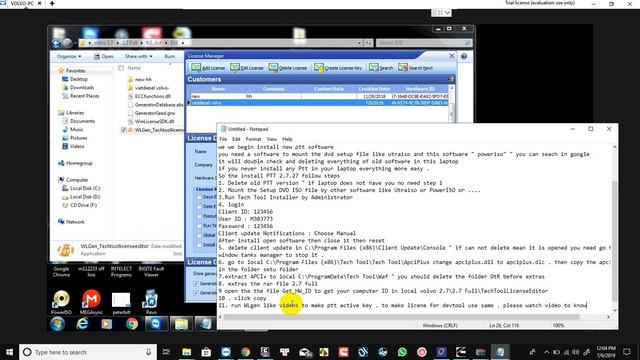The height and width of the screenshot is (360, 640).
Task: Switch to the VOLVO-PC tab
Action: (21, 3)
